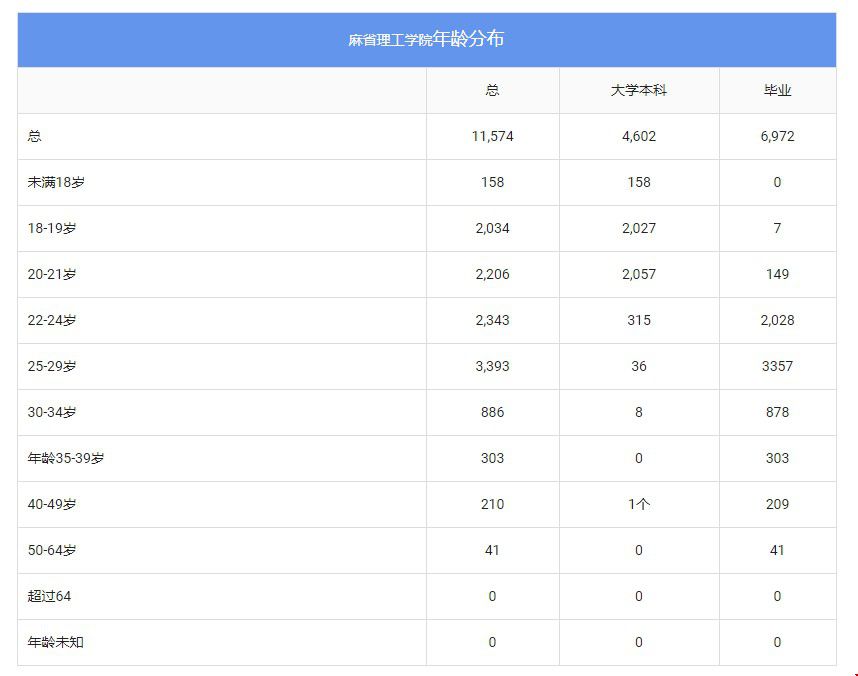Click the 25-29岁 row label
Image resolution: width=858 pixels, height=676 pixels.
[x=52, y=366]
